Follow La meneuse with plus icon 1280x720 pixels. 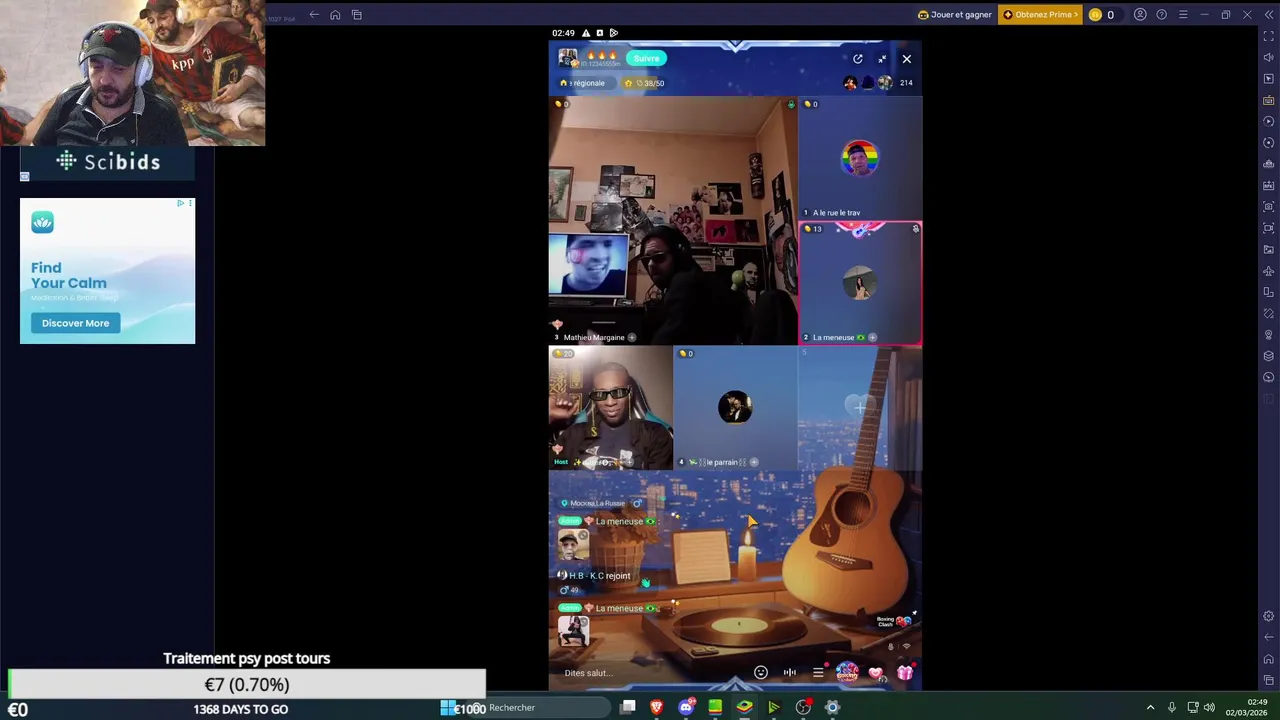tap(872, 338)
